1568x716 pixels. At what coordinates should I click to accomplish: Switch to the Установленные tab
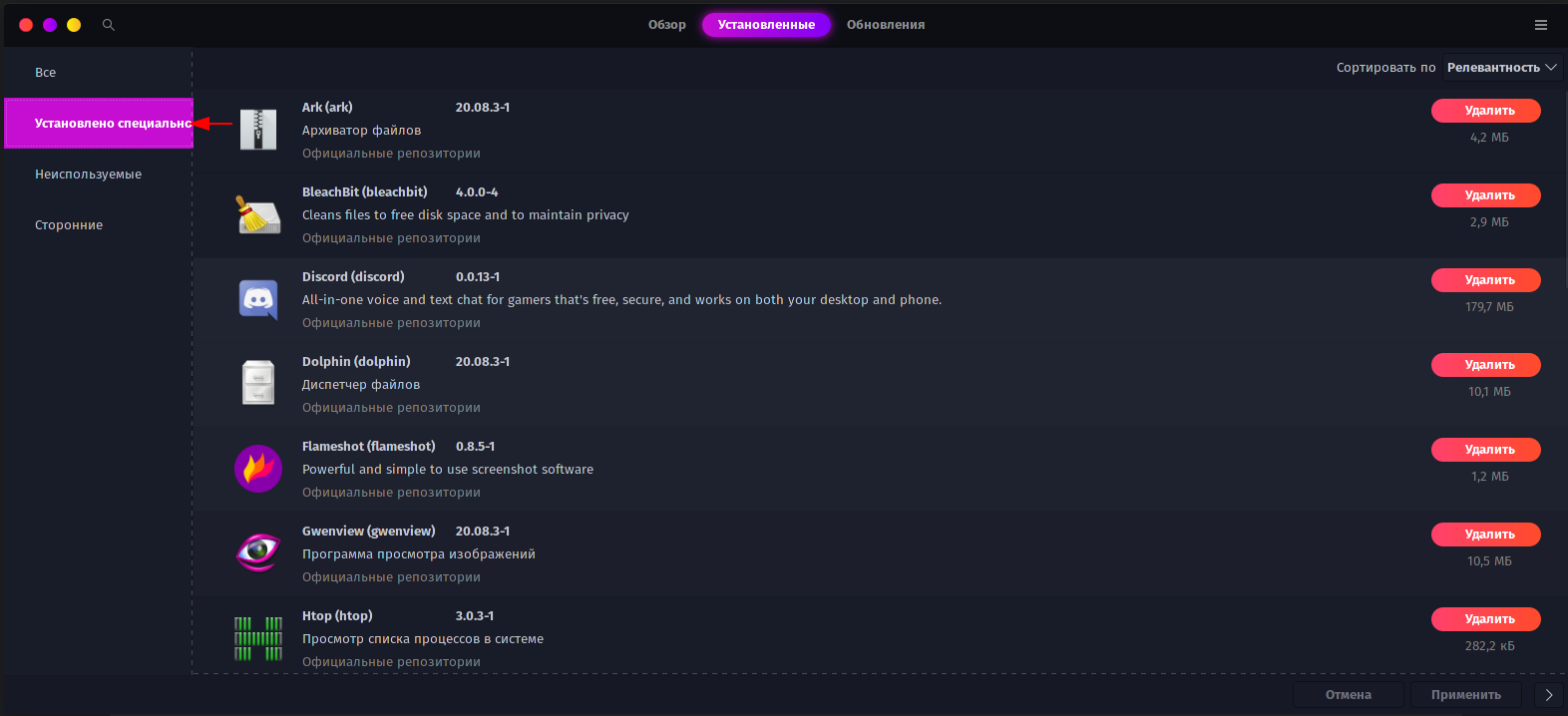pos(766,25)
